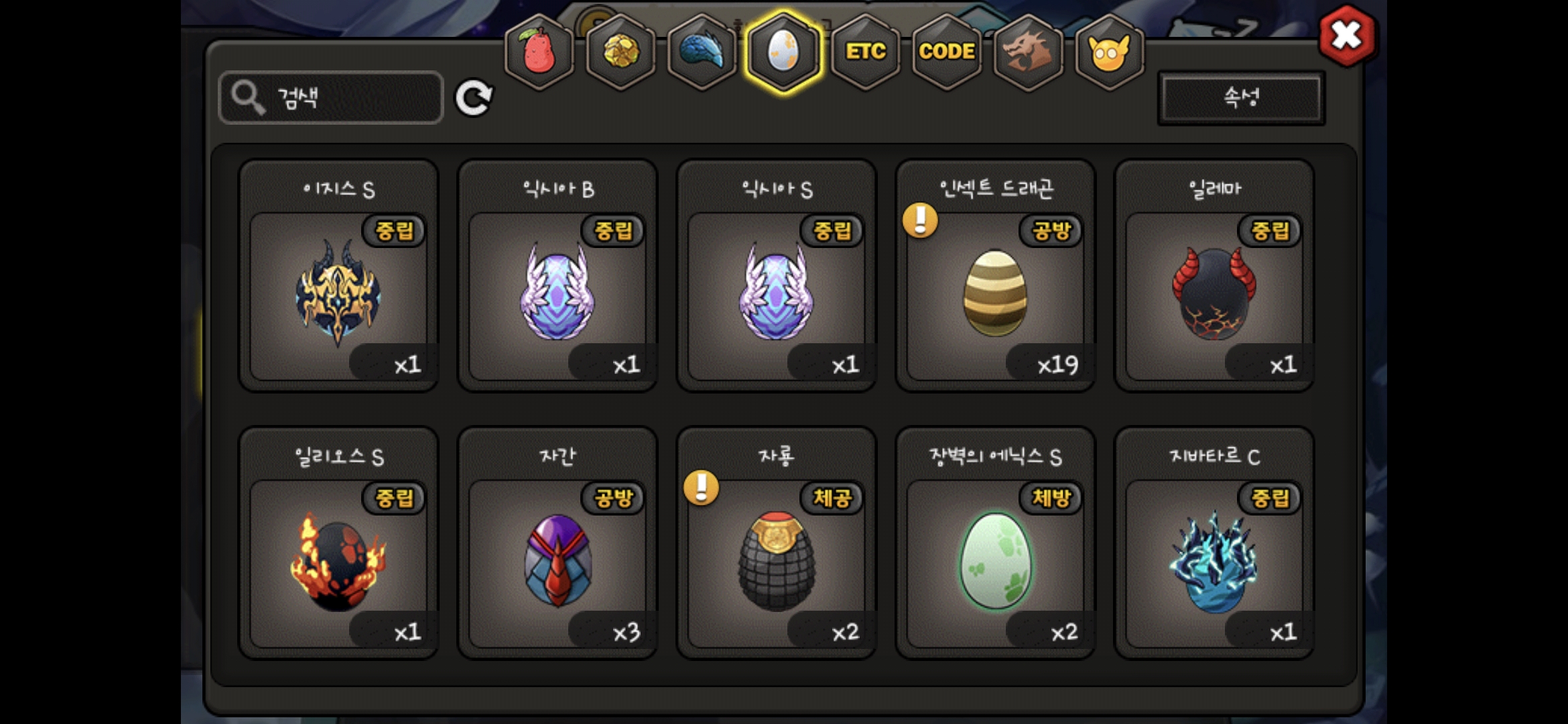
Task: Open the ETC items tab
Action: coord(866,52)
